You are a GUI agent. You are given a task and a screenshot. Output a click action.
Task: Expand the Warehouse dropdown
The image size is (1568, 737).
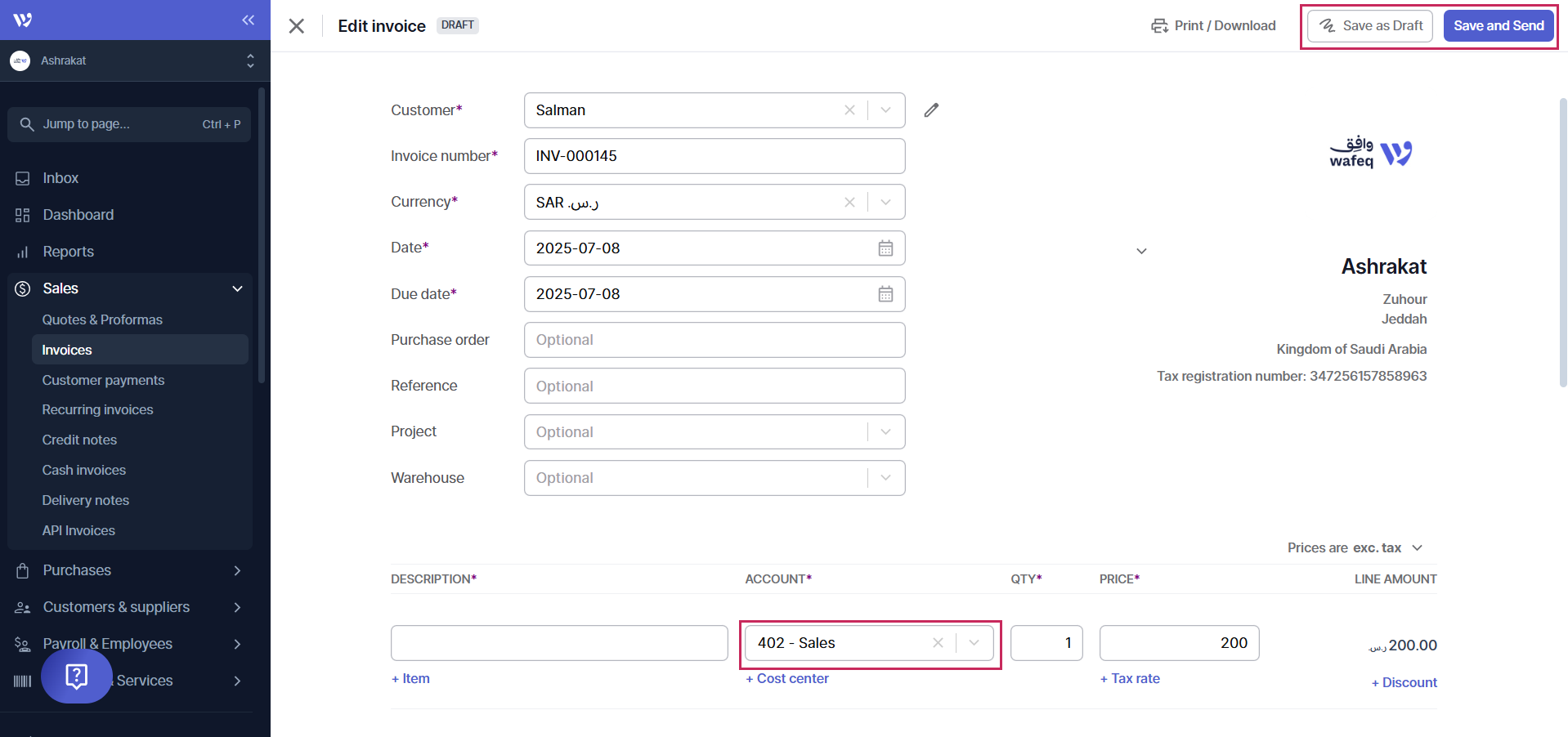[x=885, y=478]
